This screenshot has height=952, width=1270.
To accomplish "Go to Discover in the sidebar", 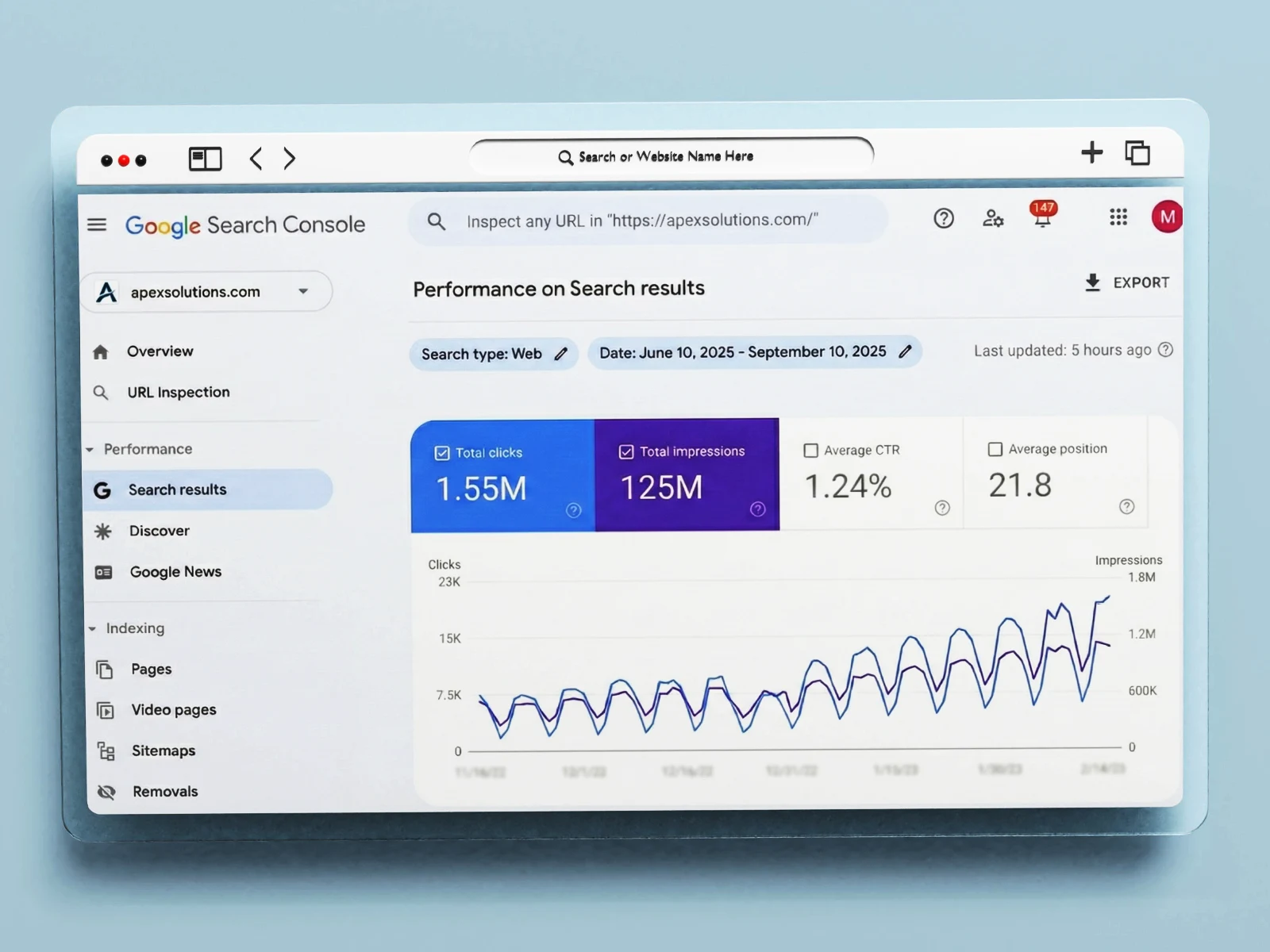I will click(159, 531).
